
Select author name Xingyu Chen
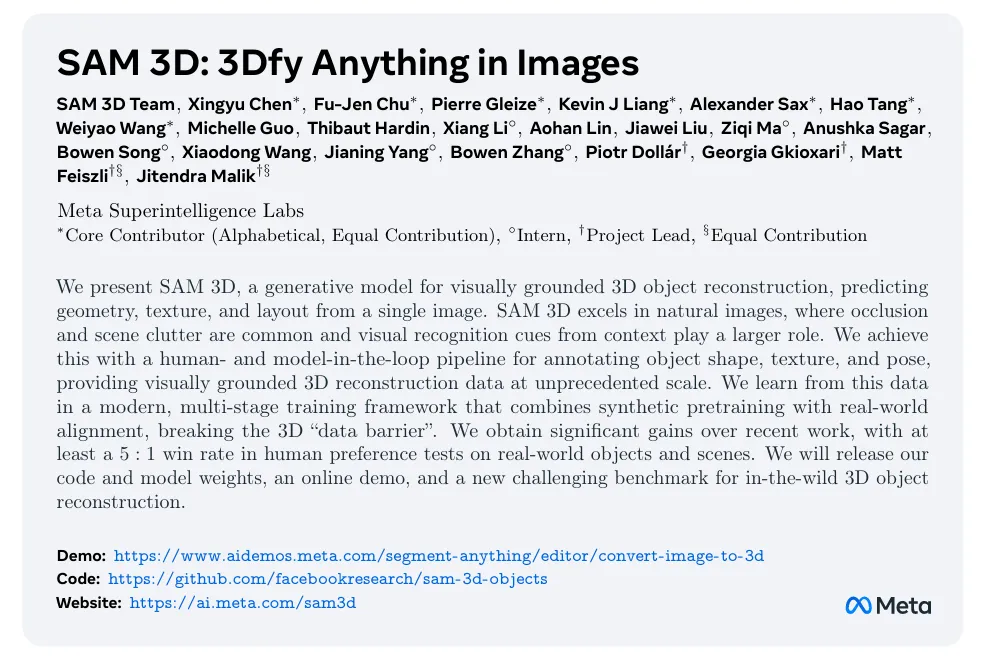240,104
